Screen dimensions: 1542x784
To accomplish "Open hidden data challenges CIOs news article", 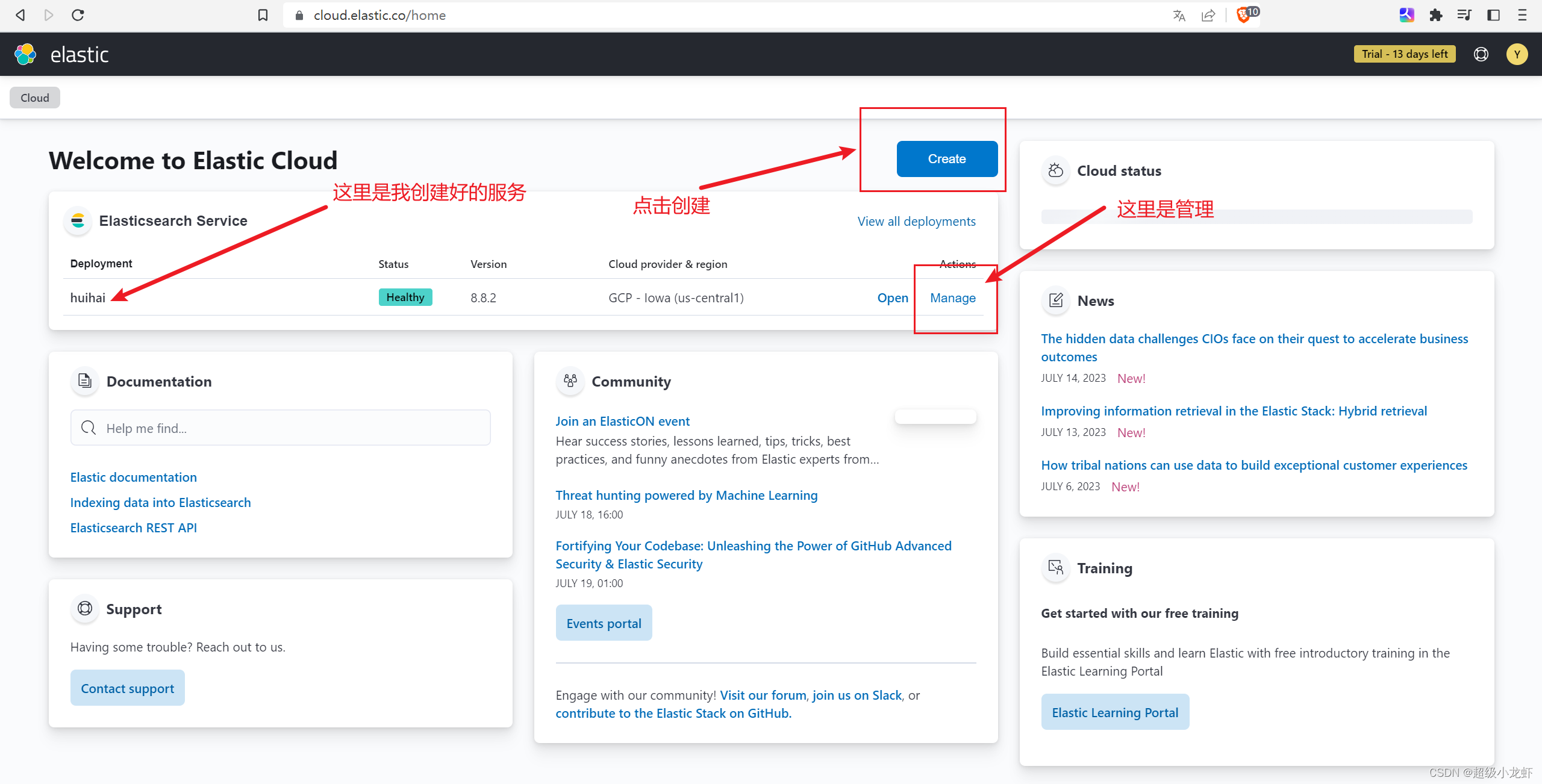I will (1255, 347).
